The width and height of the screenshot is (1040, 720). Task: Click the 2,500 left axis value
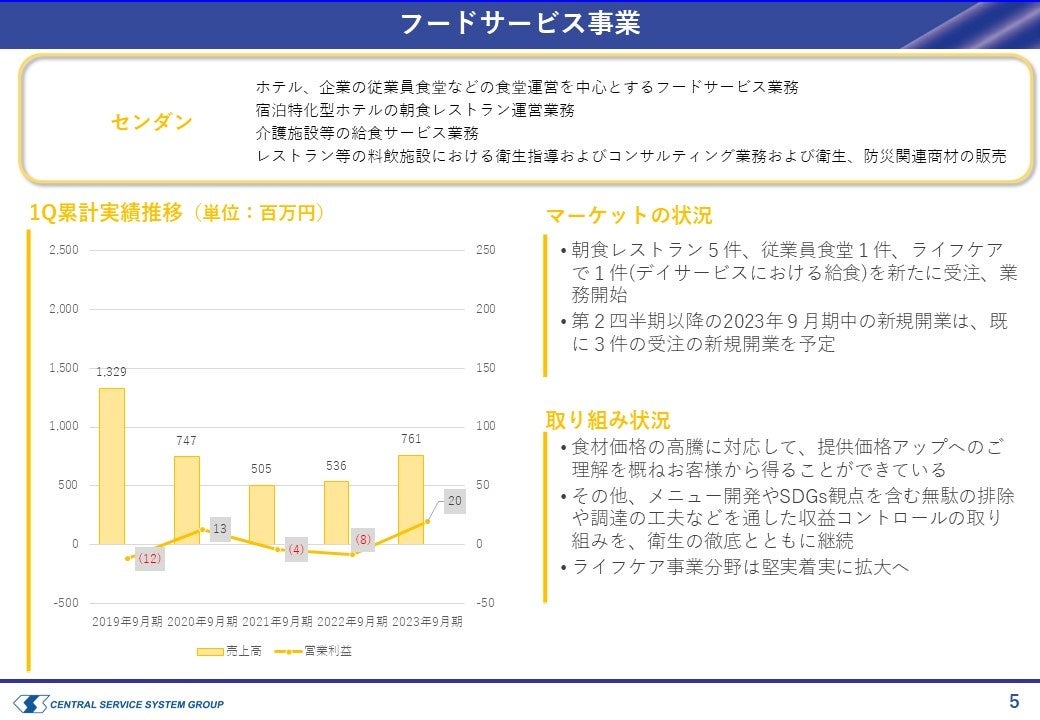64,250
